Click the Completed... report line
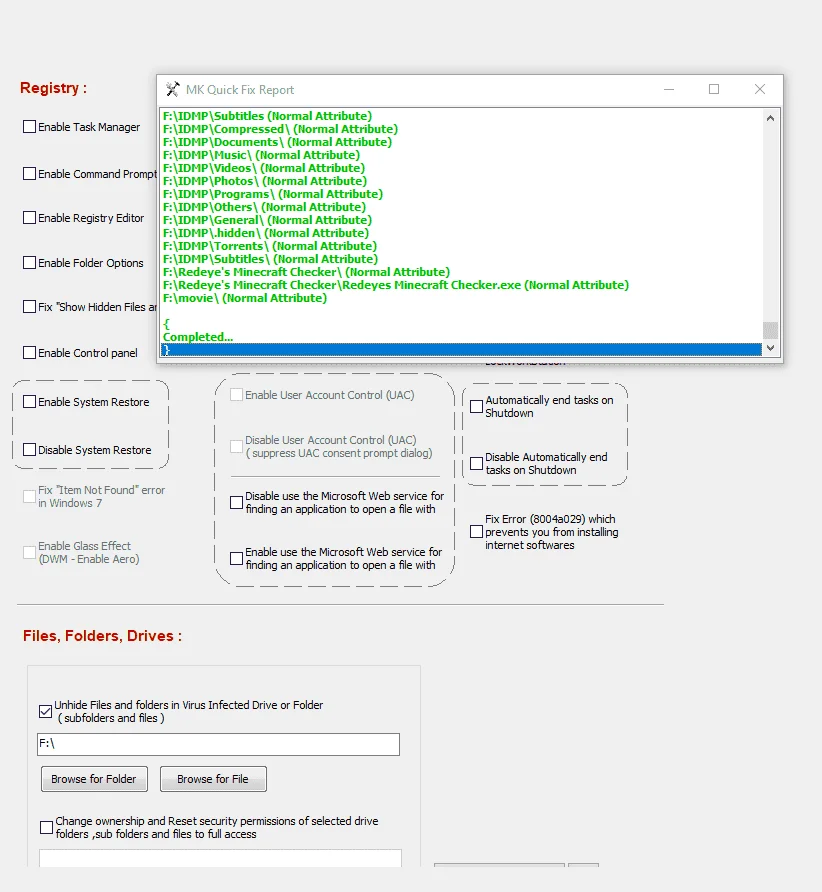Image resolution: width=822 pixels, height=892 pixels. [198, 337]
